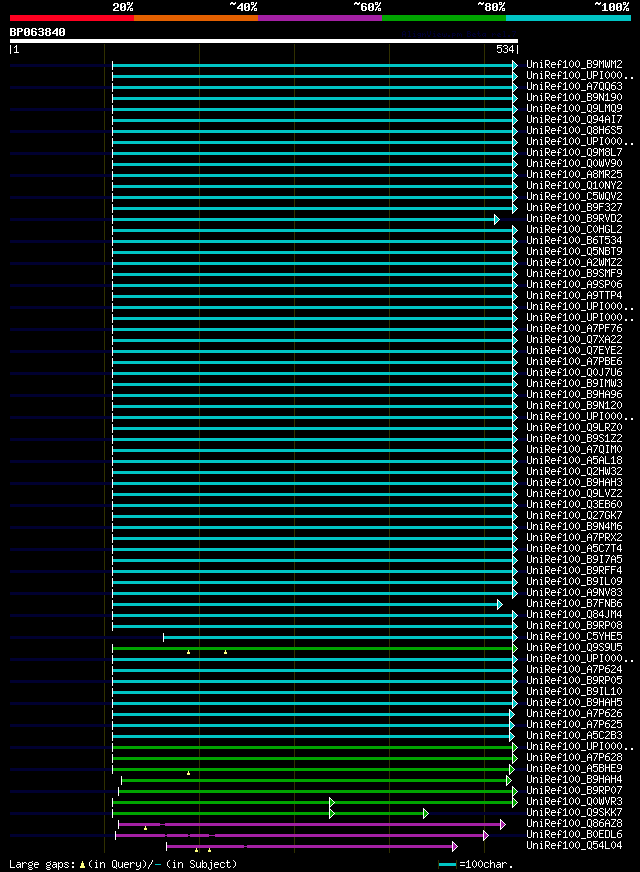640x872 pixels.
Task: Select the UniRef100_A5C2B3 label
Action: point(574,736)
